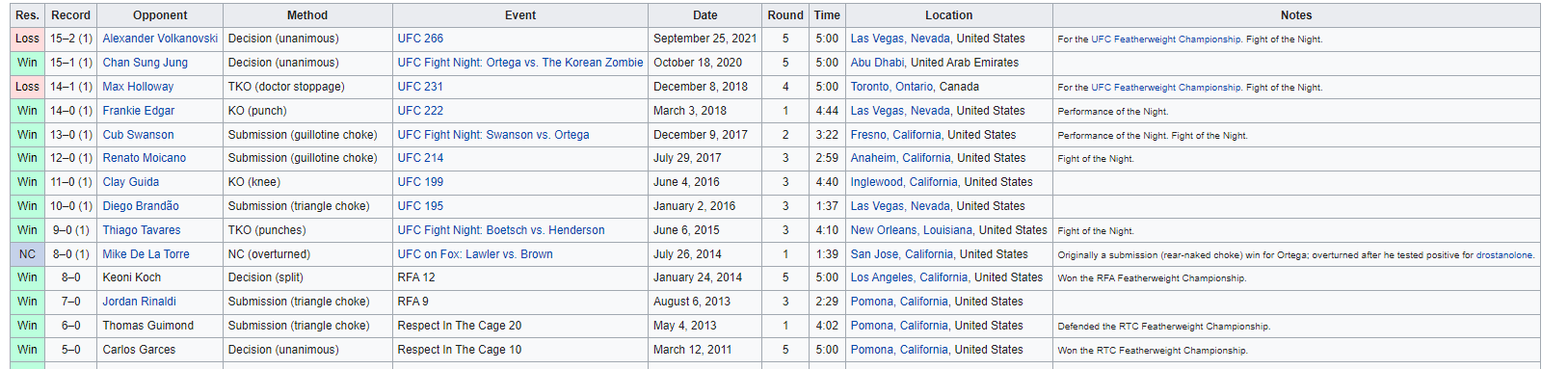Viewport: 1568px width, 369px height.
Task: Open the Abu Dhabi location link
Action: pos(877,63)
